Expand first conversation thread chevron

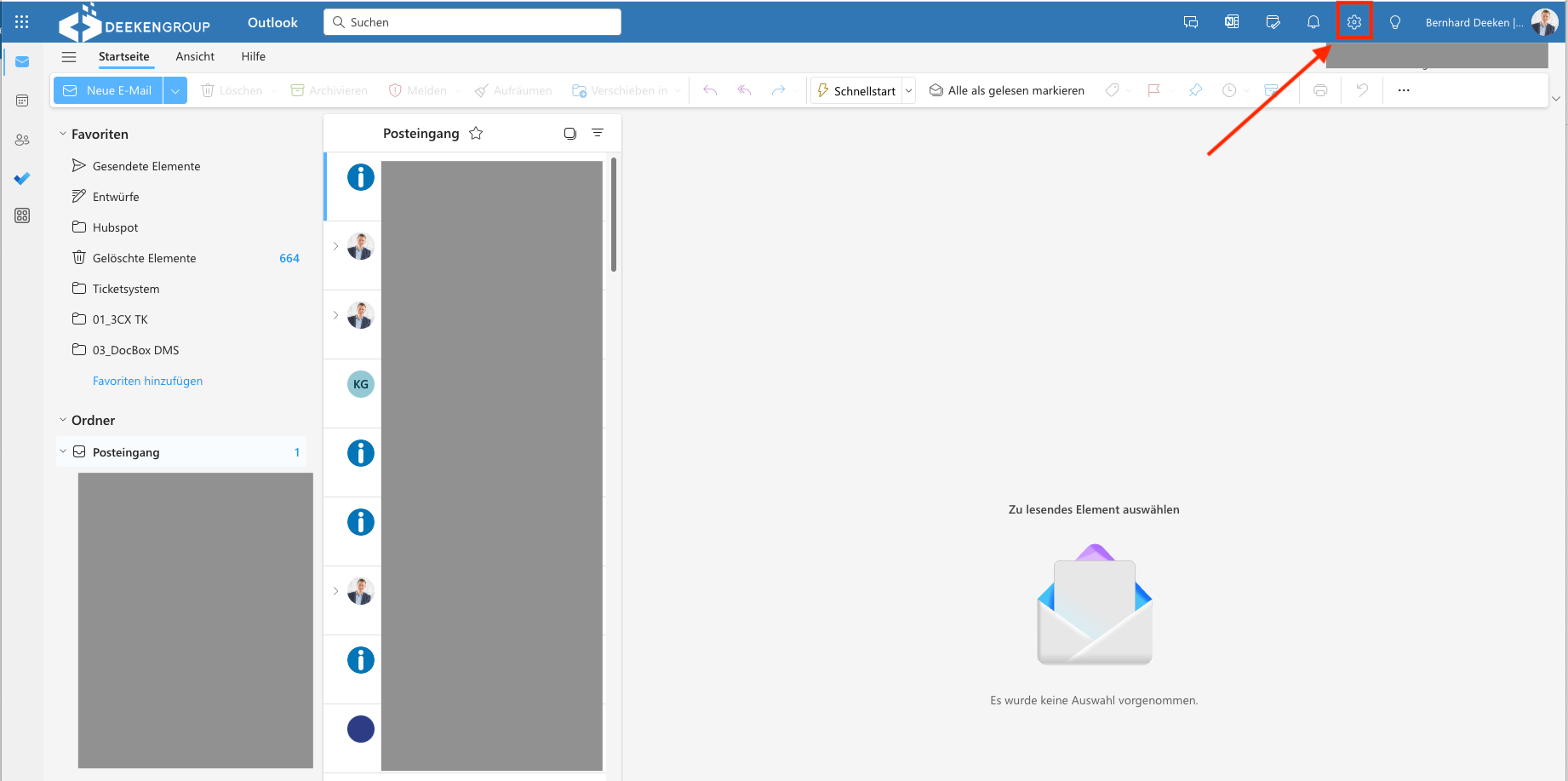335,246
